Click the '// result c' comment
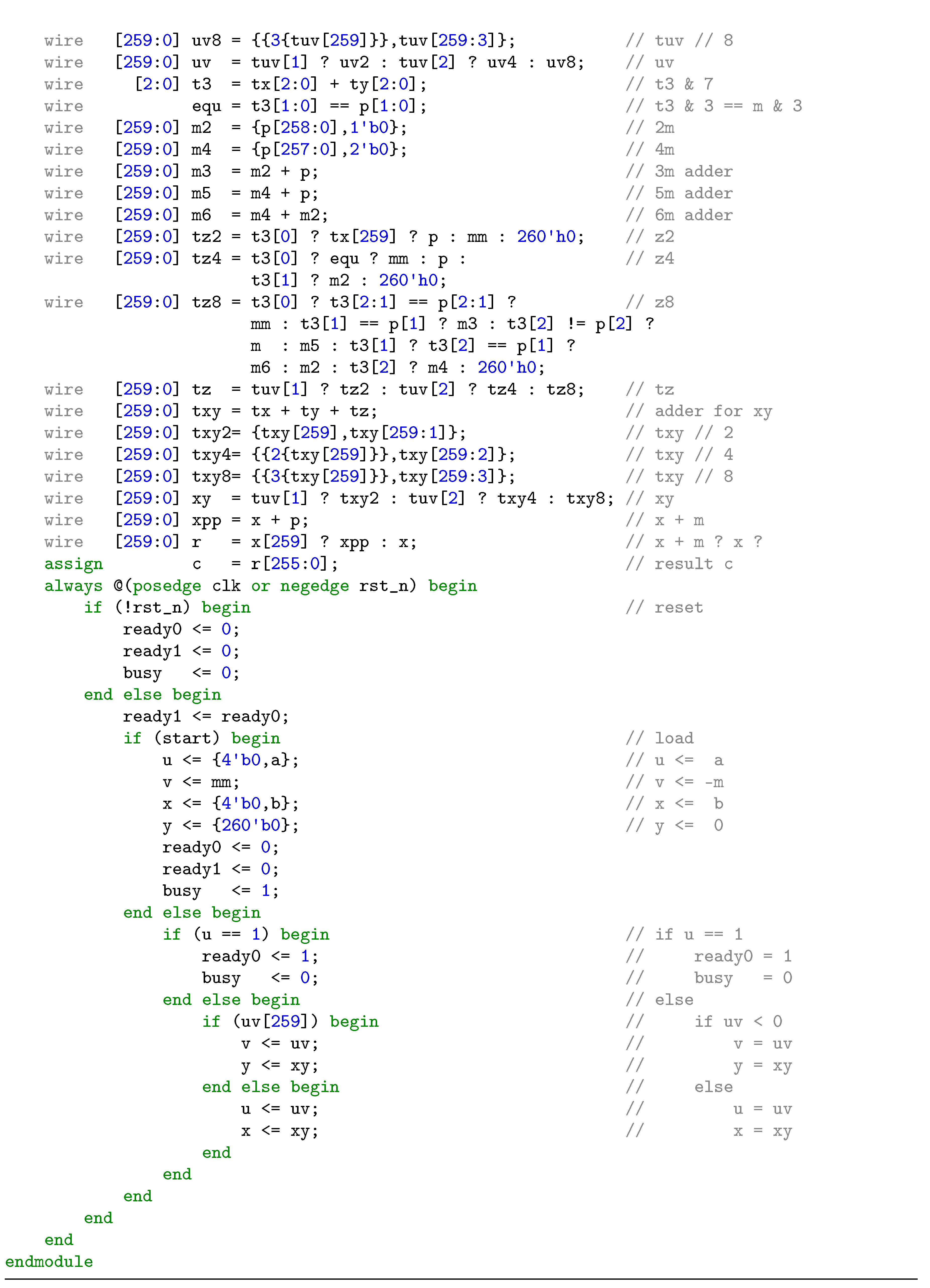930x1288 pixels. pos(679,564)
